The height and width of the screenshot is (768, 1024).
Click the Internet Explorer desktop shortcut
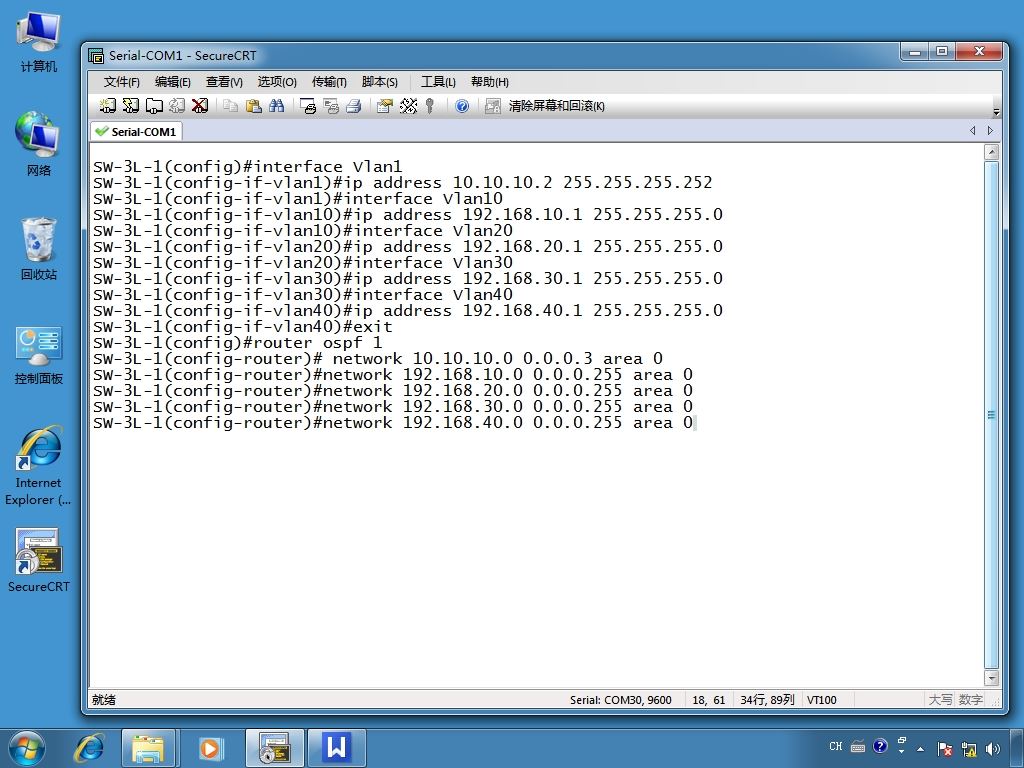point(39,465)
